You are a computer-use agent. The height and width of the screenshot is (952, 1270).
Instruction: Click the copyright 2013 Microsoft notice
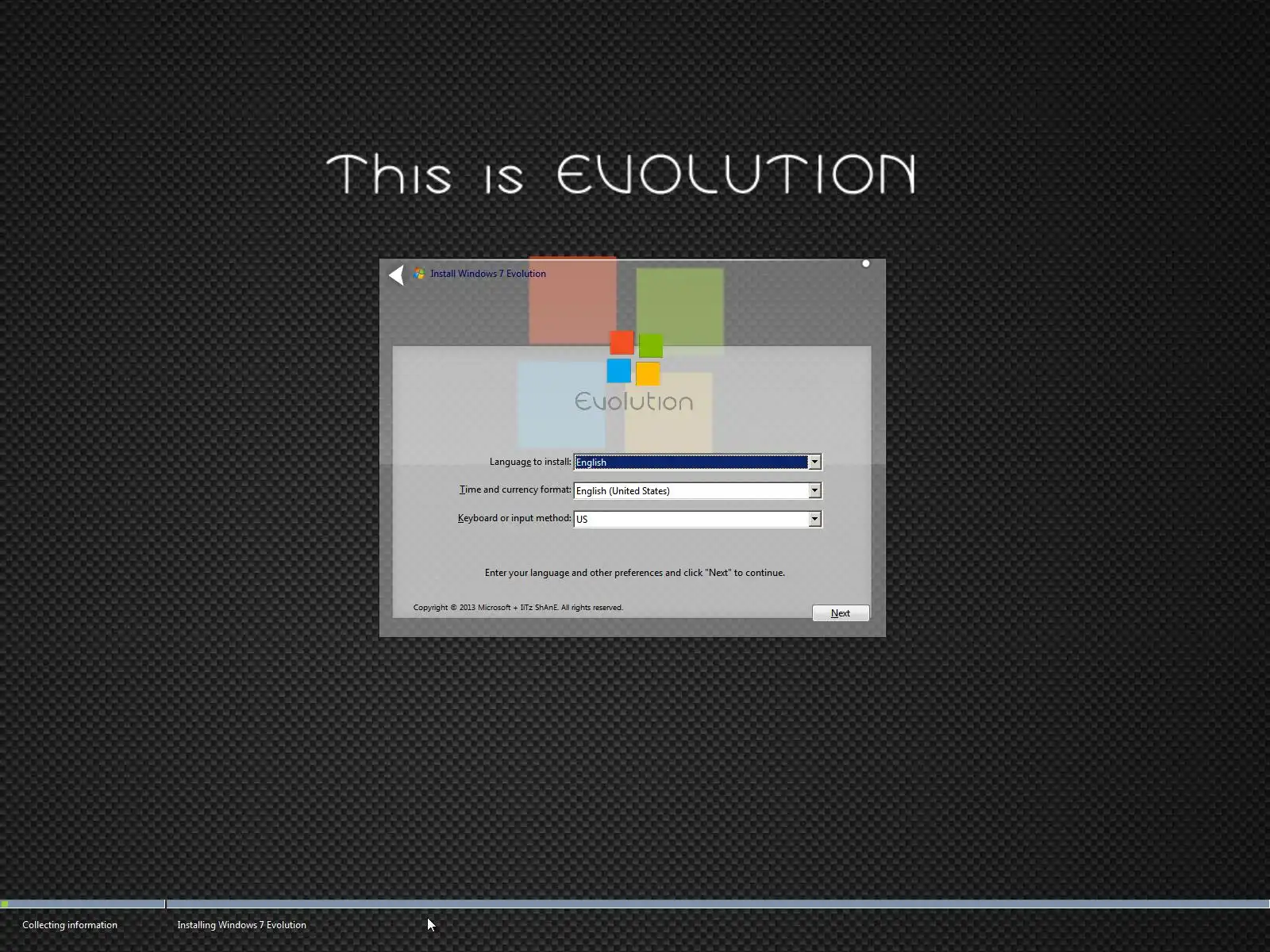[518, 608]
